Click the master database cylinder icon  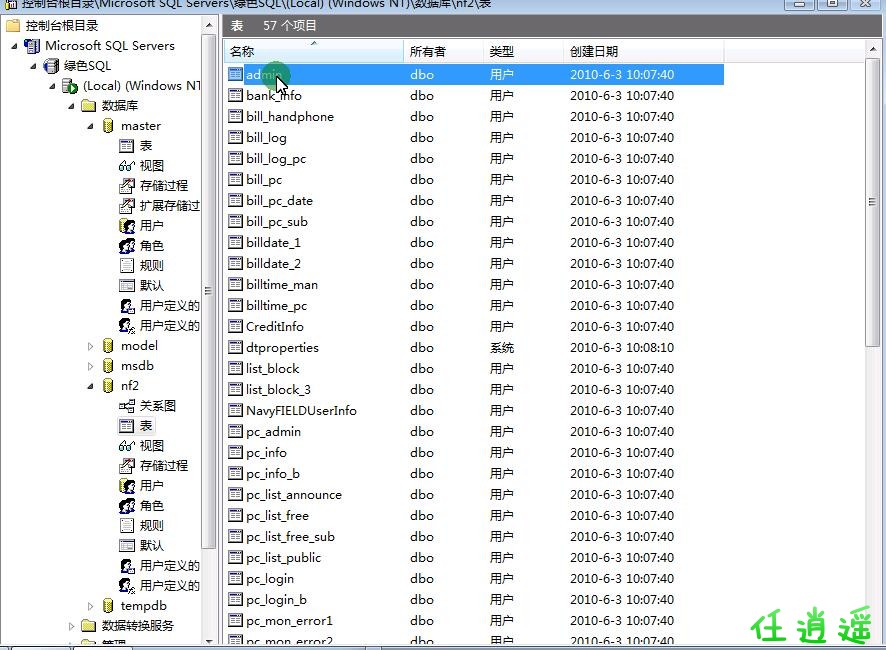108,125
